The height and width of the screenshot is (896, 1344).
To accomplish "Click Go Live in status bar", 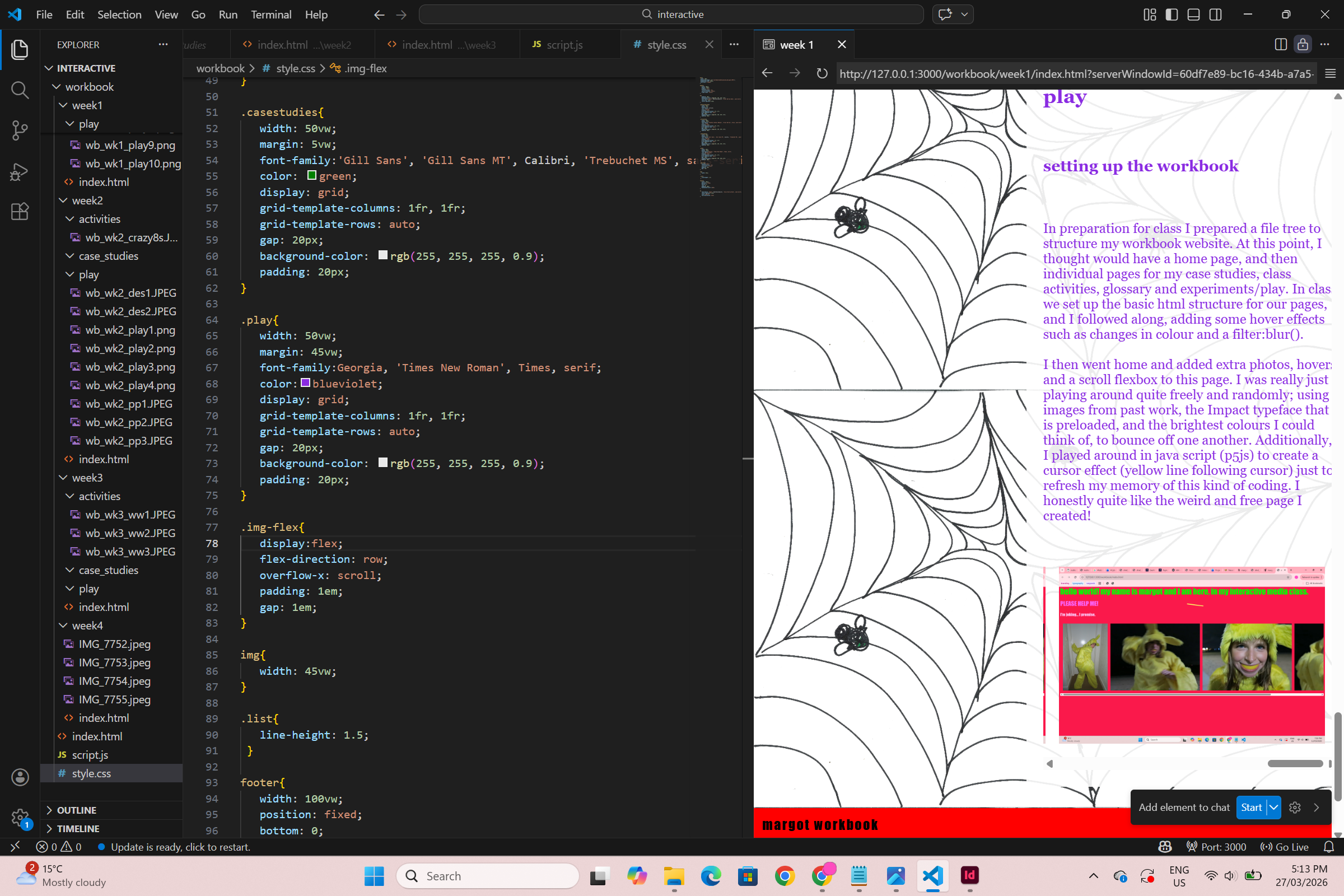I will pos(1285,847).
